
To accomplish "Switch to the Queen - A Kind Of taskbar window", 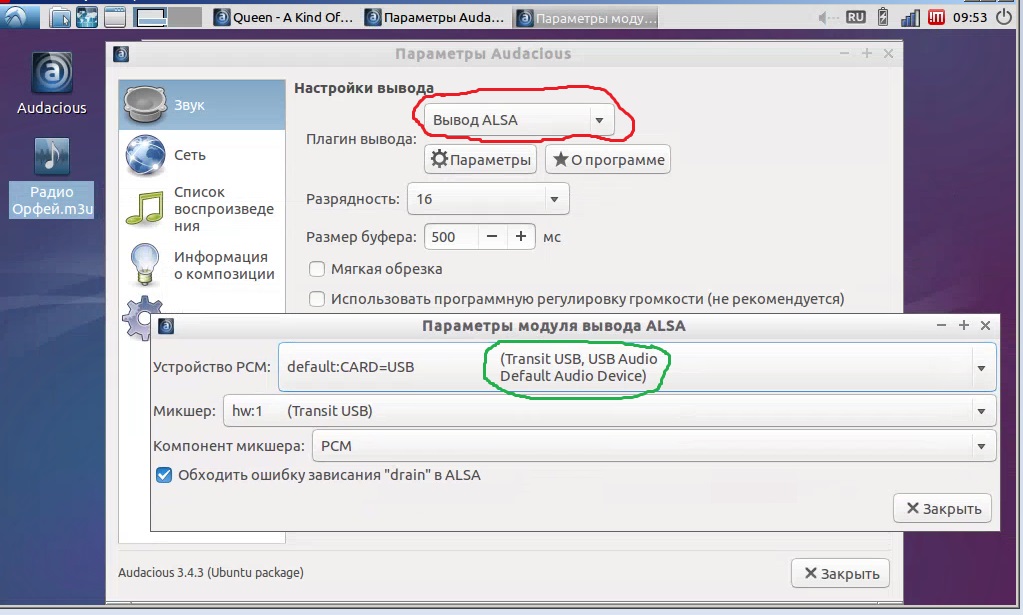I will (284, 18).
